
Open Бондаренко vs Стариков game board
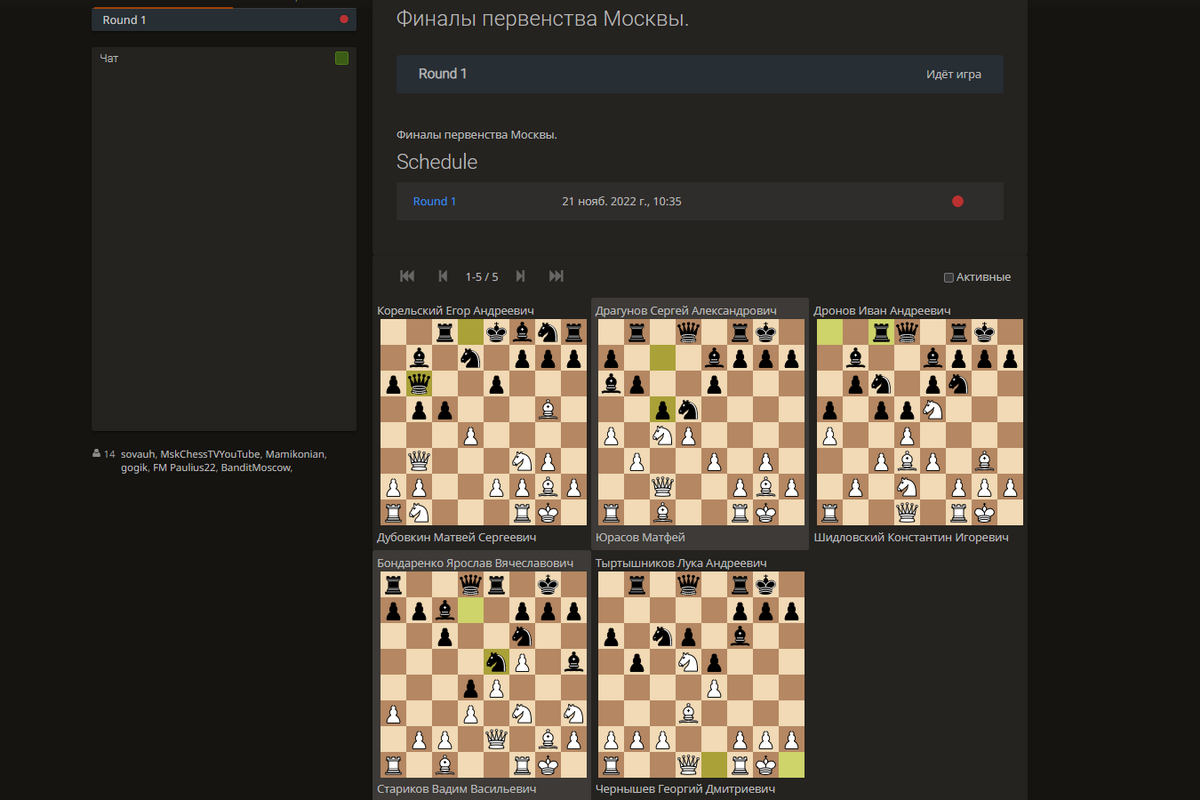coord(484,675)
